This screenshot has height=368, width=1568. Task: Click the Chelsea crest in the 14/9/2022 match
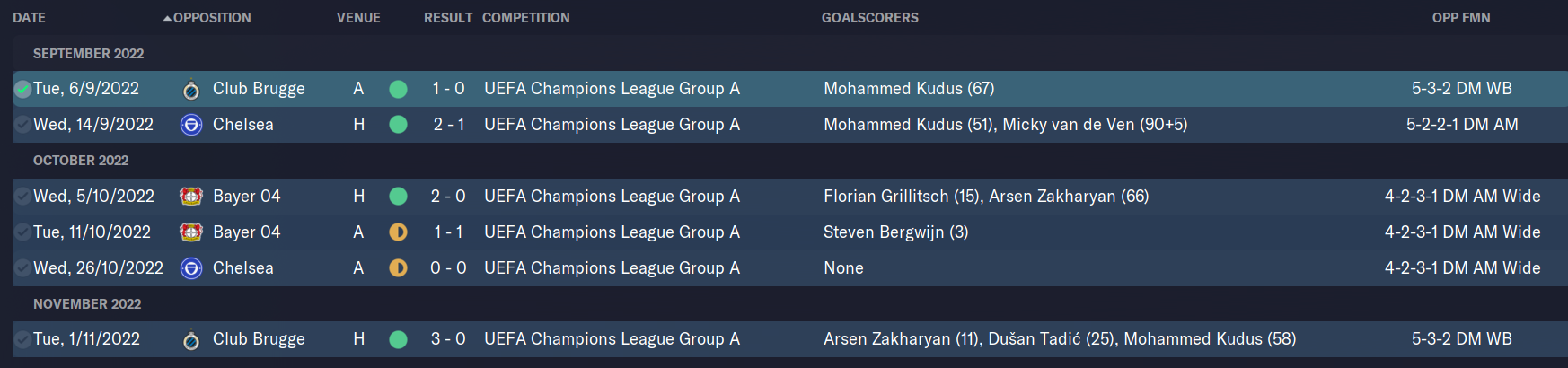[x=191, y=125]
